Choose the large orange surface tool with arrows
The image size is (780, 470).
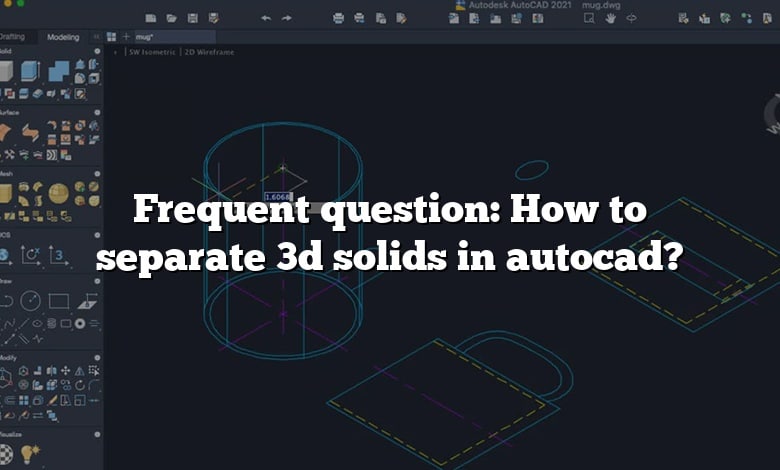point(30,132)
